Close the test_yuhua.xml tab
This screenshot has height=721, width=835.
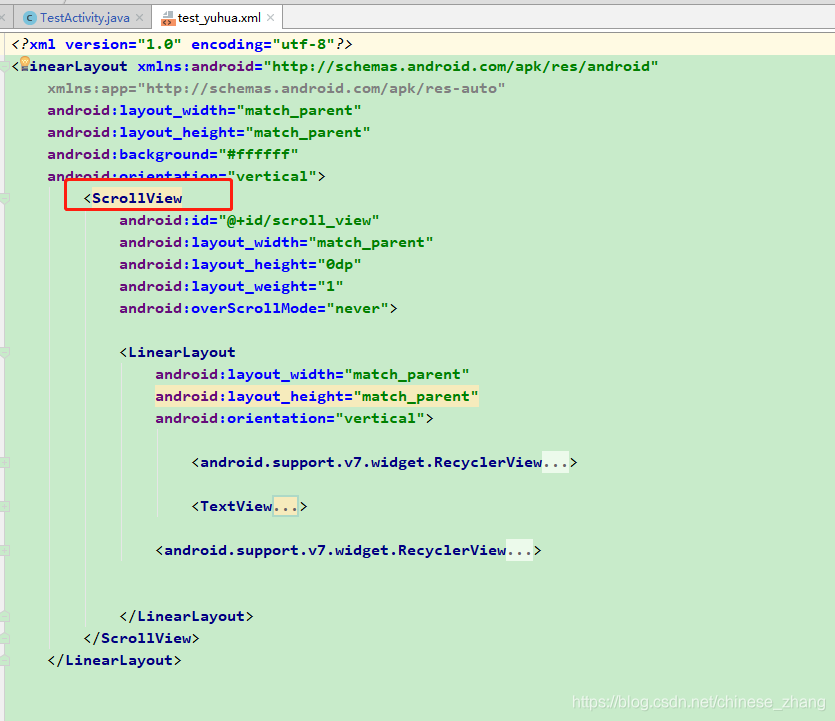(x=271, y=18)
